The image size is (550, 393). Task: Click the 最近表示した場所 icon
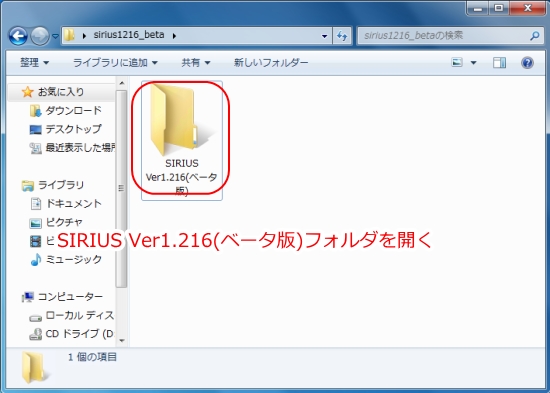pyautogui.click(x=35, y=148)
